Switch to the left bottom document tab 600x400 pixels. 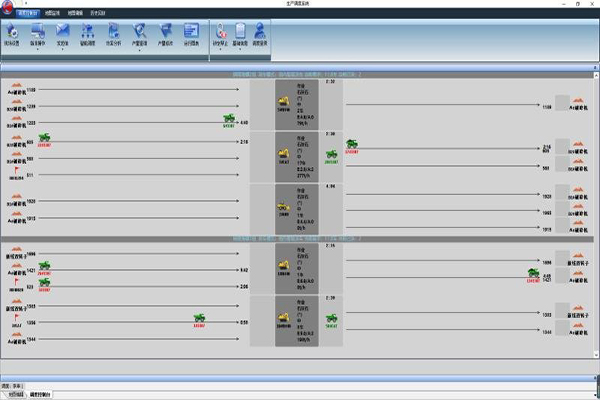point(16,394)
